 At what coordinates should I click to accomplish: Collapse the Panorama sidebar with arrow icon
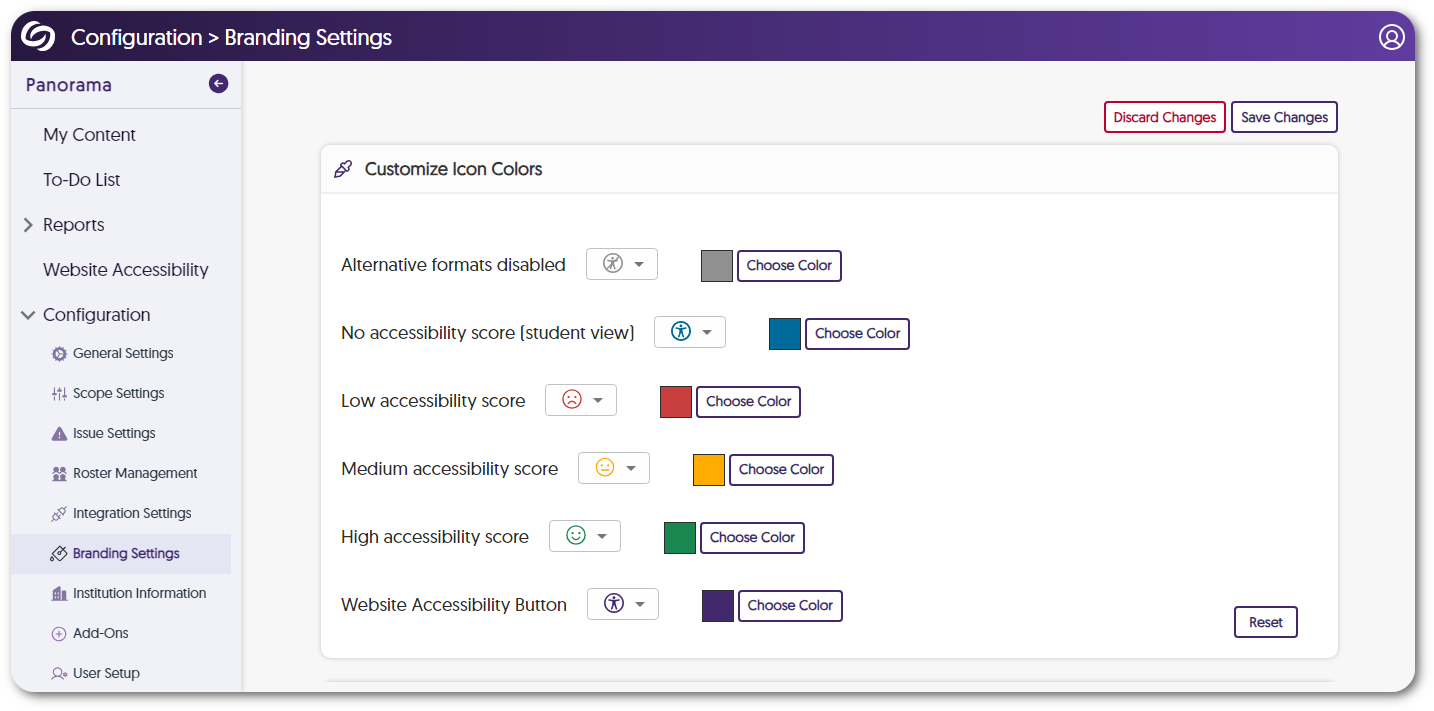(218, 84)
